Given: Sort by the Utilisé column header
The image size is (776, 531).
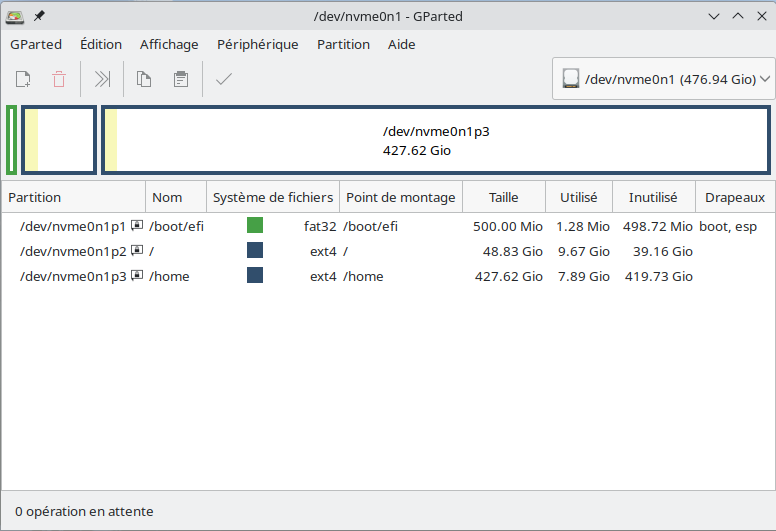Looking at the screenshot, I should pos(579,197).
